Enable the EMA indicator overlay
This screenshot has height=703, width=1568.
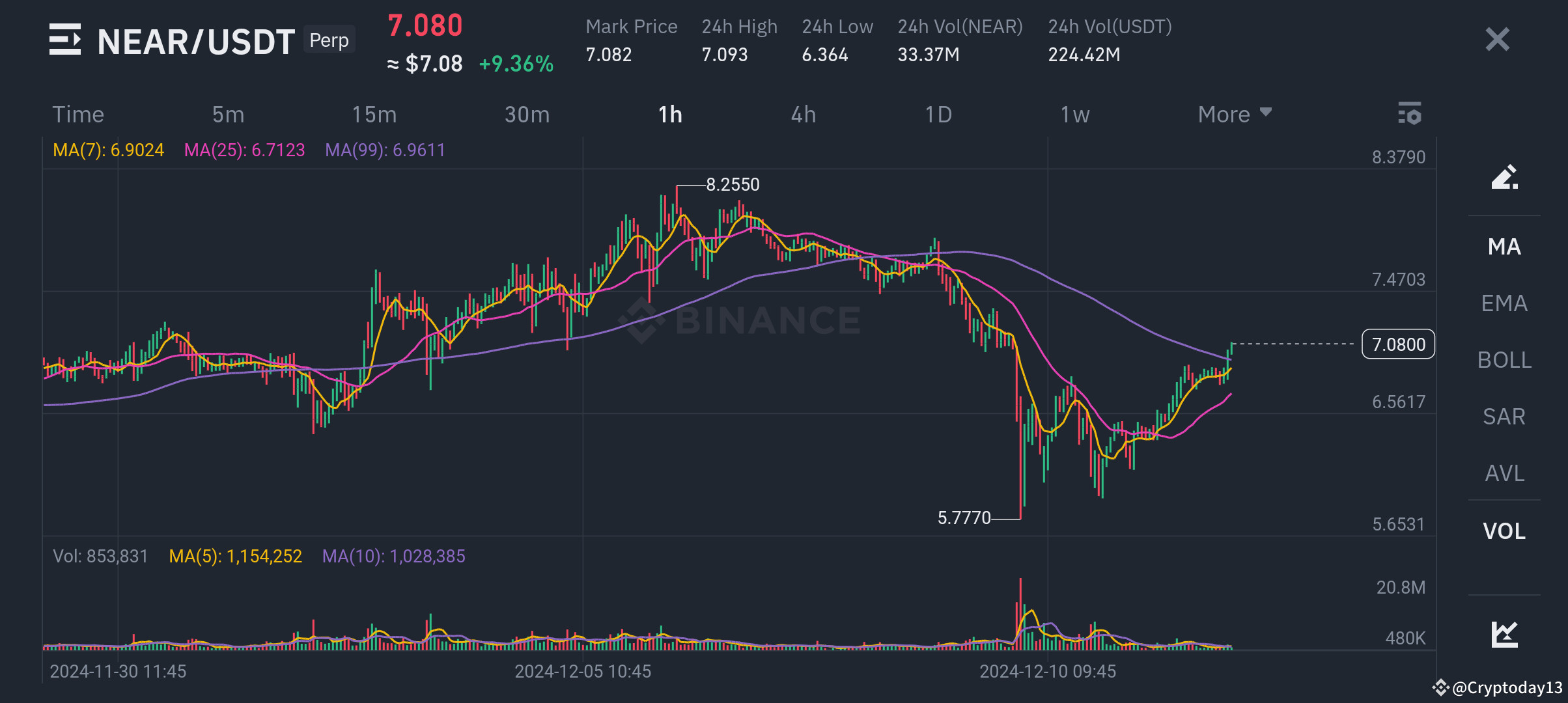(x=1503, y=303)
